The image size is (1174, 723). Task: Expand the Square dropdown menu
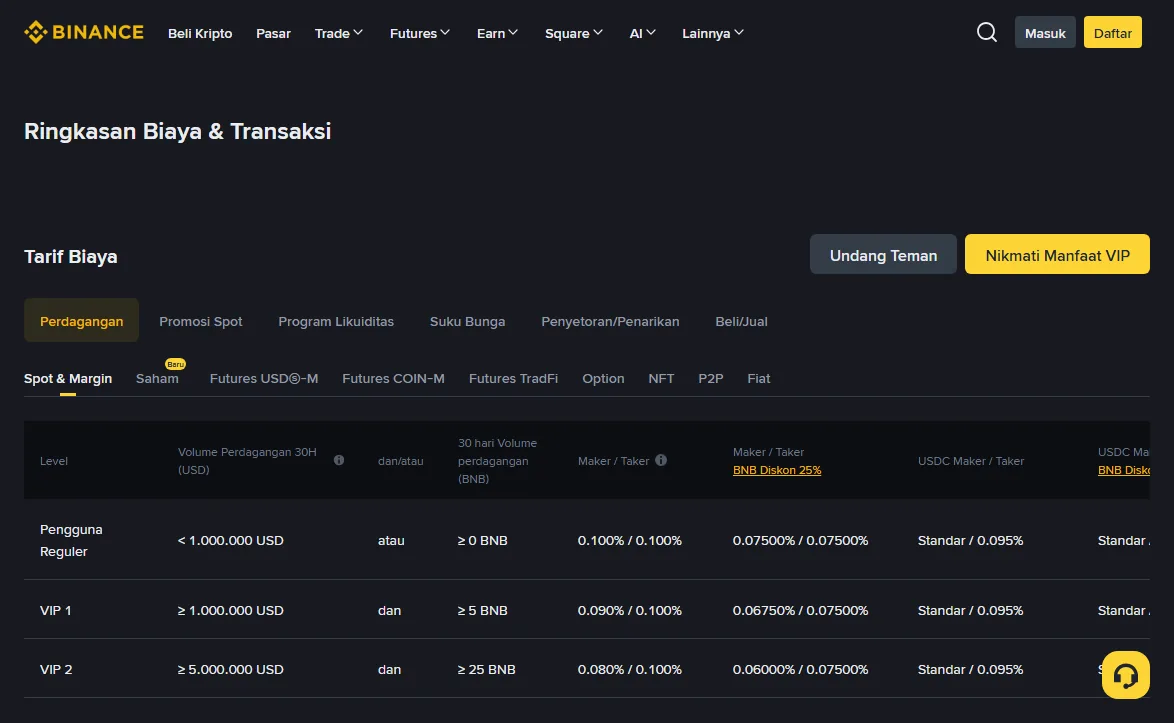(574, 33)
